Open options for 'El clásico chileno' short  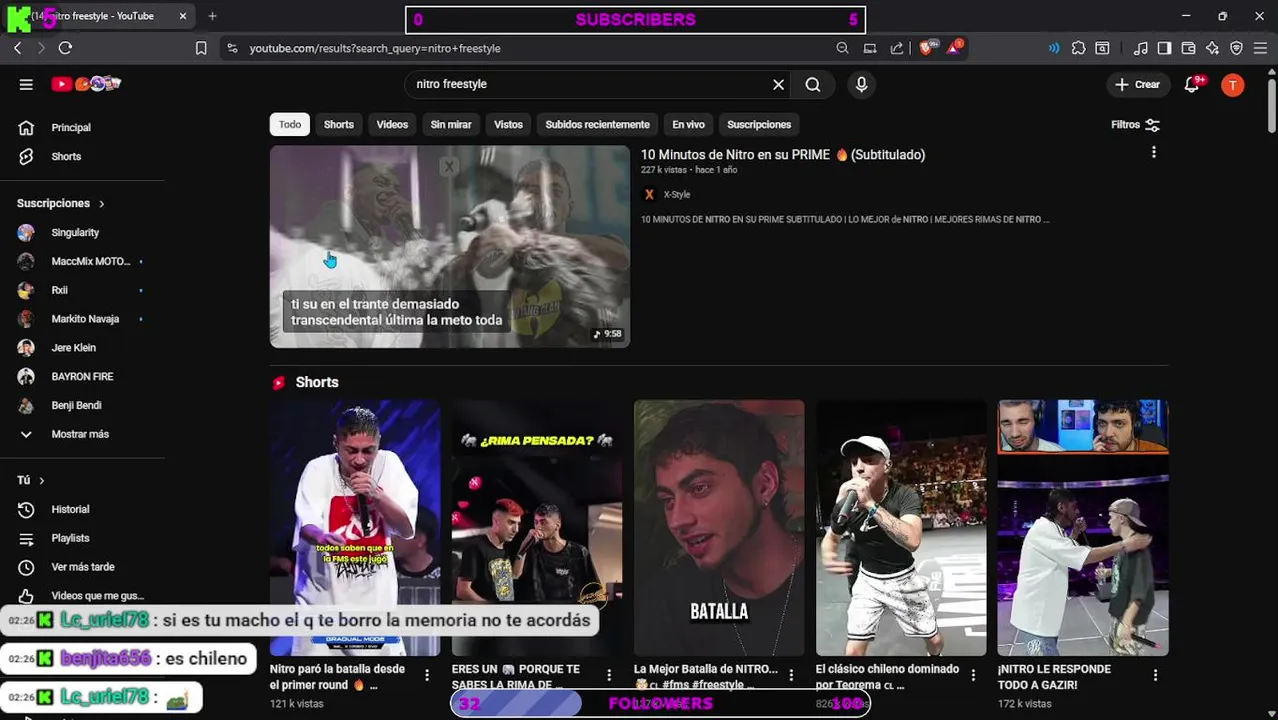pos(973,675)
